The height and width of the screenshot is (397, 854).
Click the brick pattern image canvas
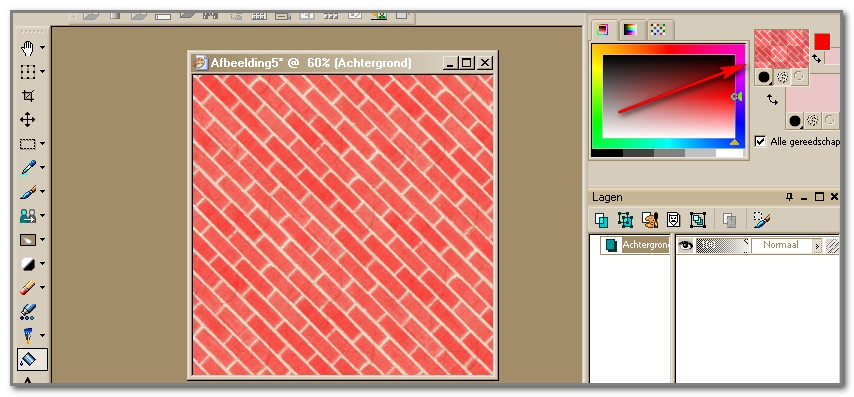click(343, 225)
